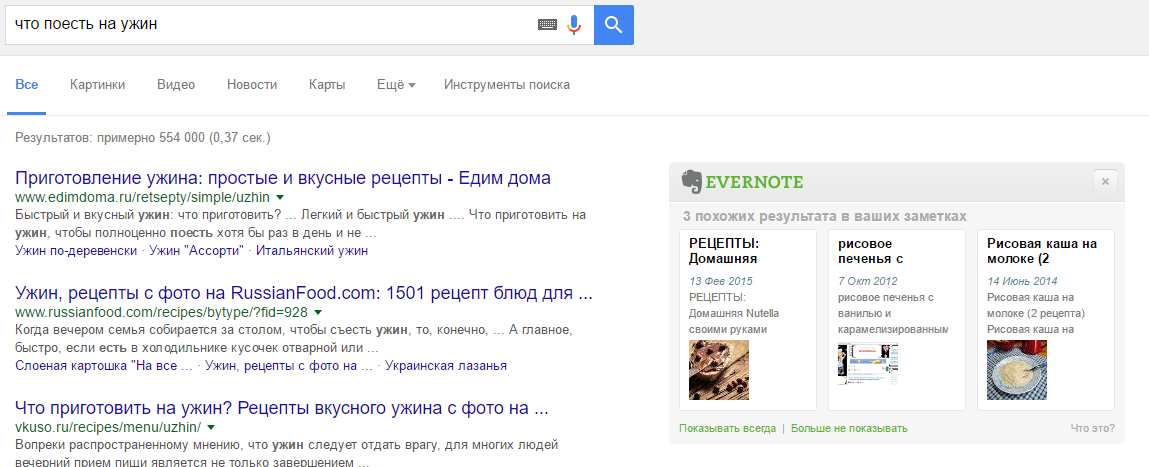Open the 'Слоеная картошка "На все ...' sitelink
Screen dimensions: 1149x467
tap(104, 366)
